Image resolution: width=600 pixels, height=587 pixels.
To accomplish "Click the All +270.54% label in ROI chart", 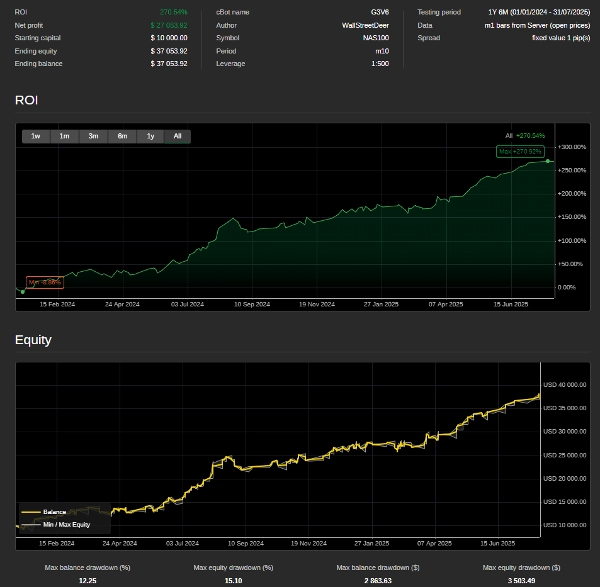I will click(x=525, y=135).
